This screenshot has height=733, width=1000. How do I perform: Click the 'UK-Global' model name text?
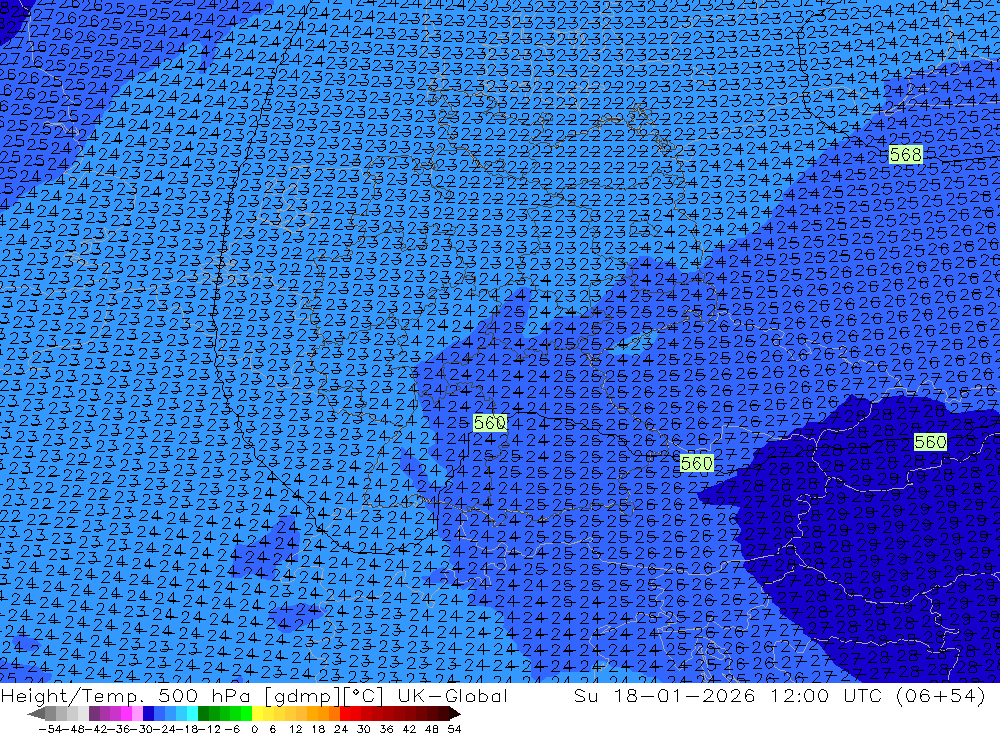click(x=452, y=696)
